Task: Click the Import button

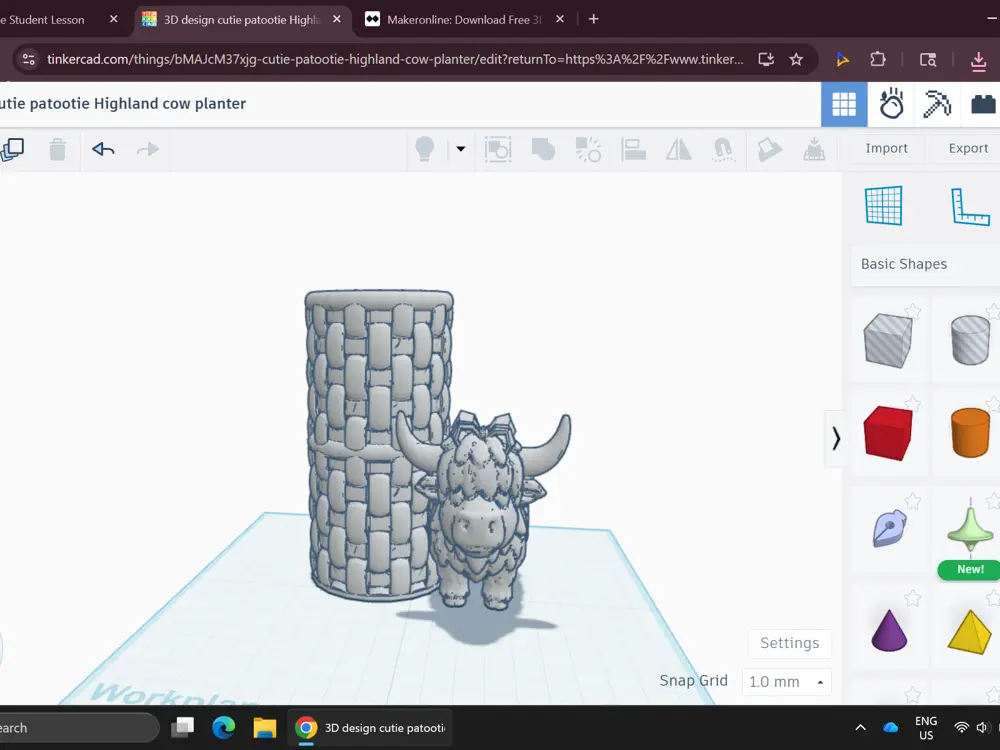Action: pyautogui.click(x=886, y=148)
